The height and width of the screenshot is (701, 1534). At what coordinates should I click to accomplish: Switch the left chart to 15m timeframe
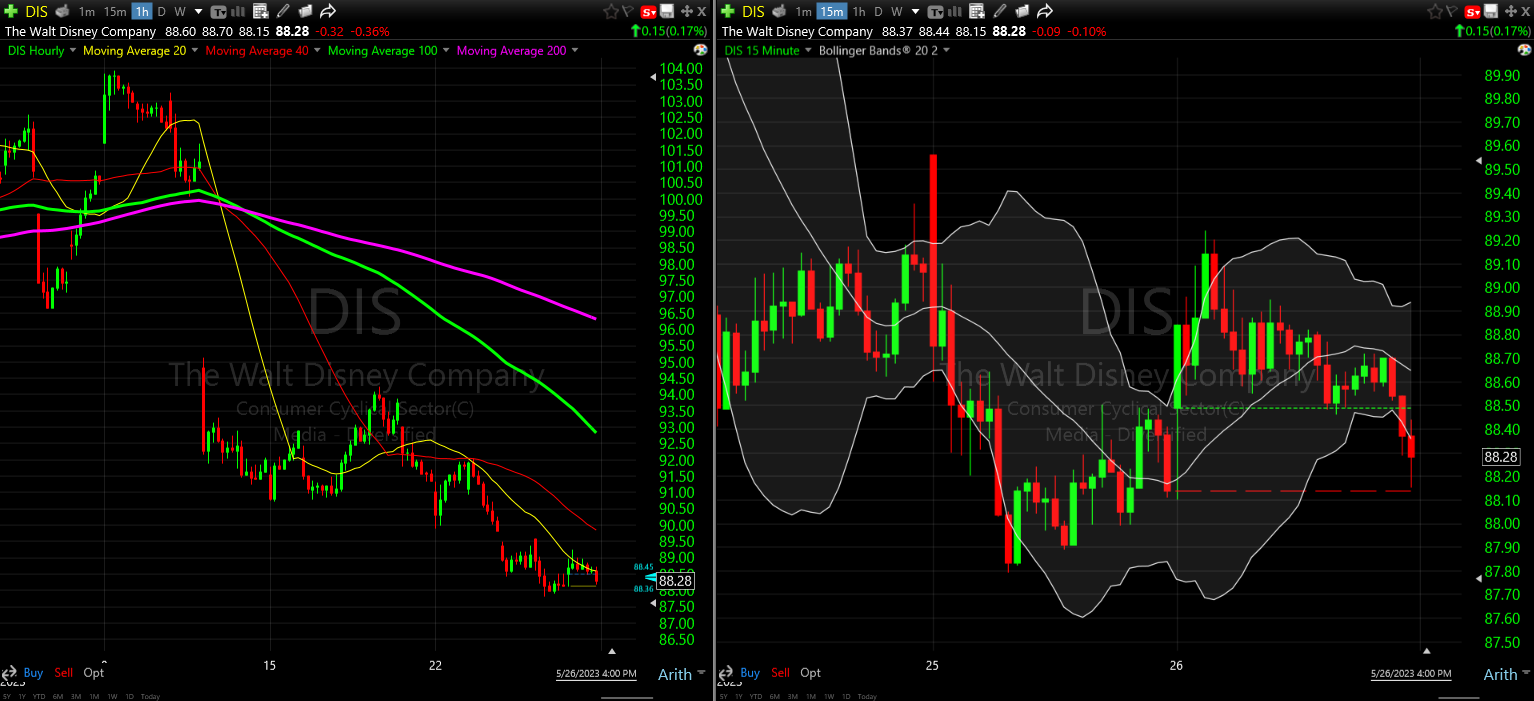[x=115, y=12]
